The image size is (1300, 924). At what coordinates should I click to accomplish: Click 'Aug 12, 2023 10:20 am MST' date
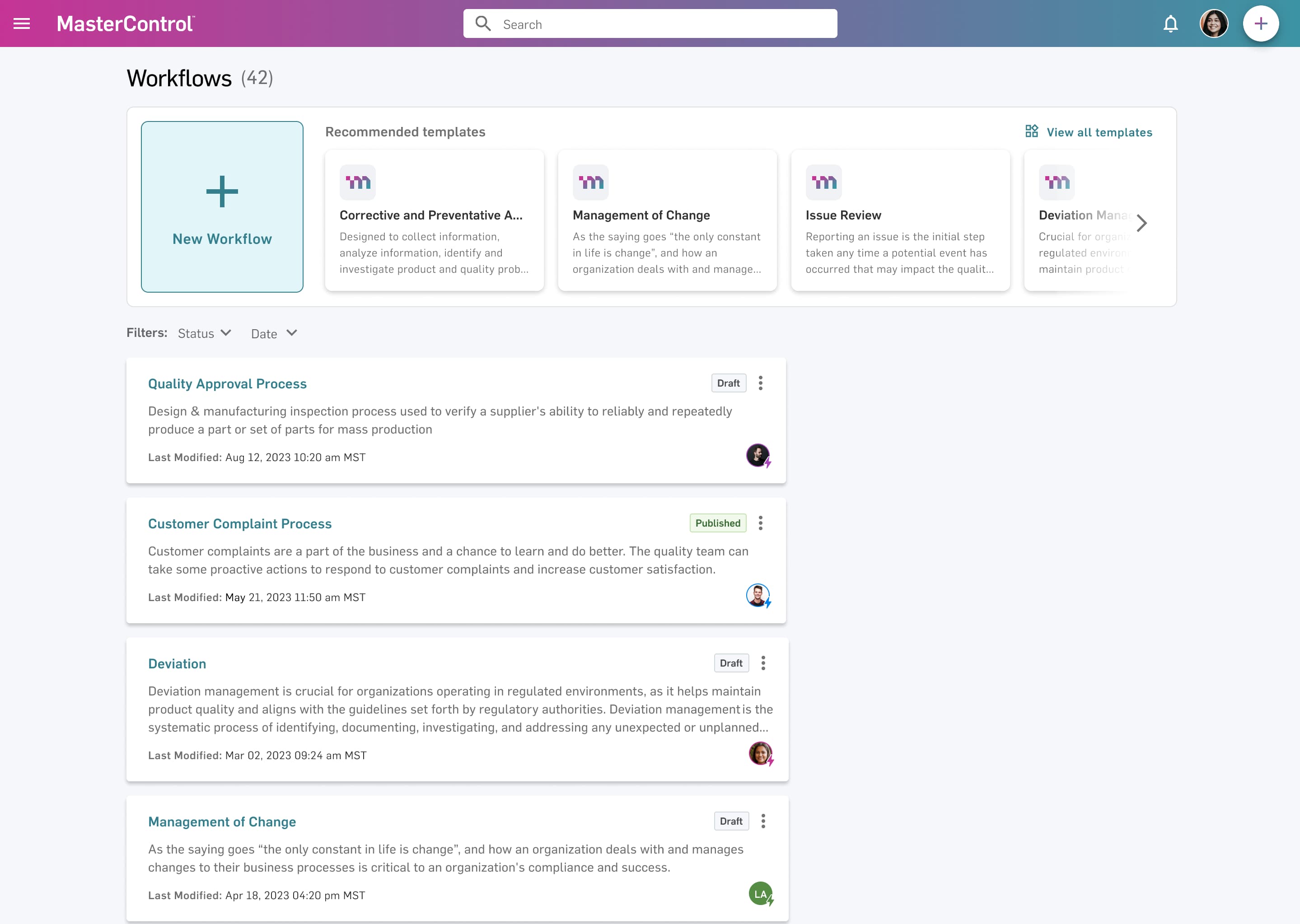tap(295, 457)
